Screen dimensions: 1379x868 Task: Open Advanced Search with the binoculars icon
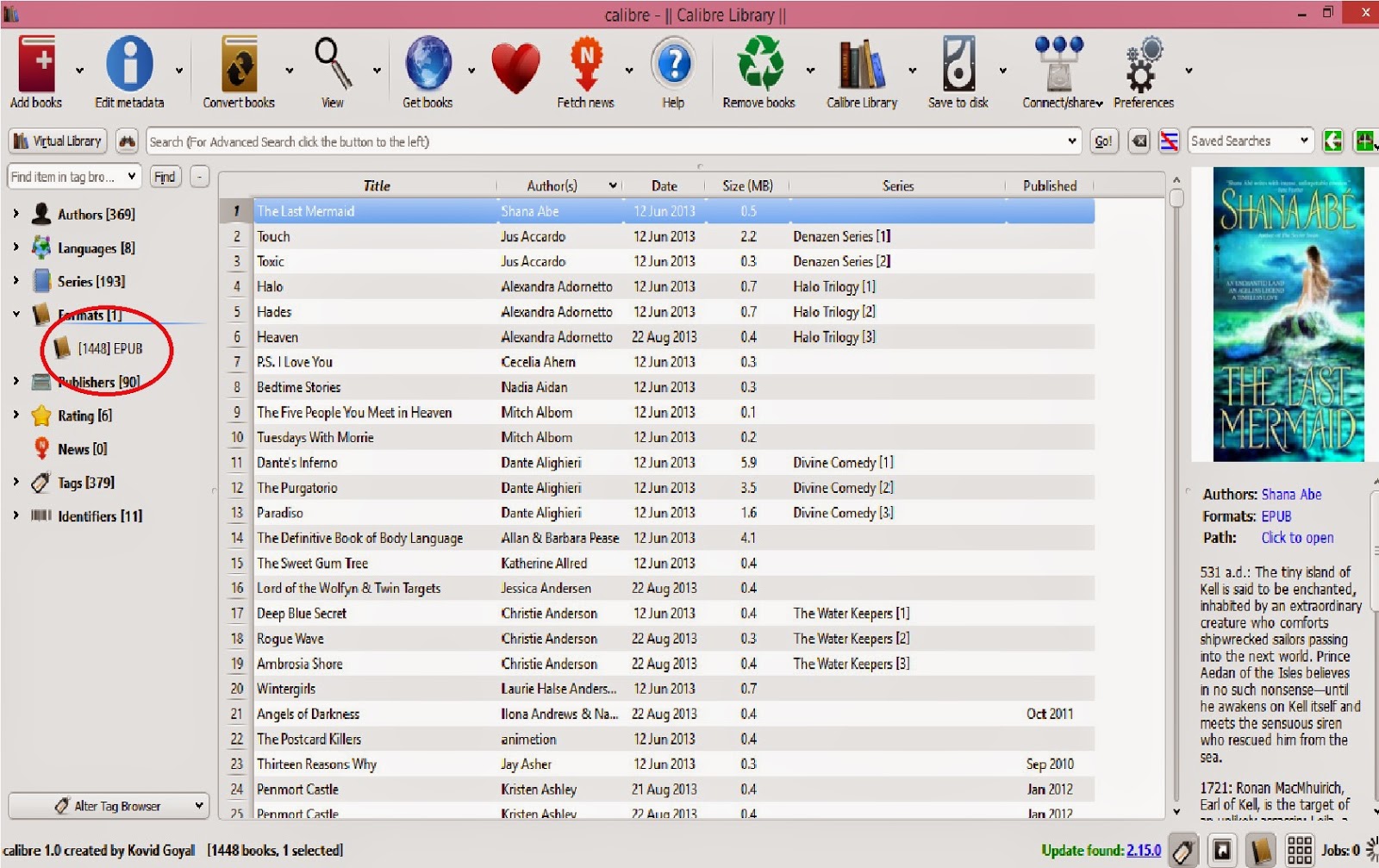[x=127, y=141]
